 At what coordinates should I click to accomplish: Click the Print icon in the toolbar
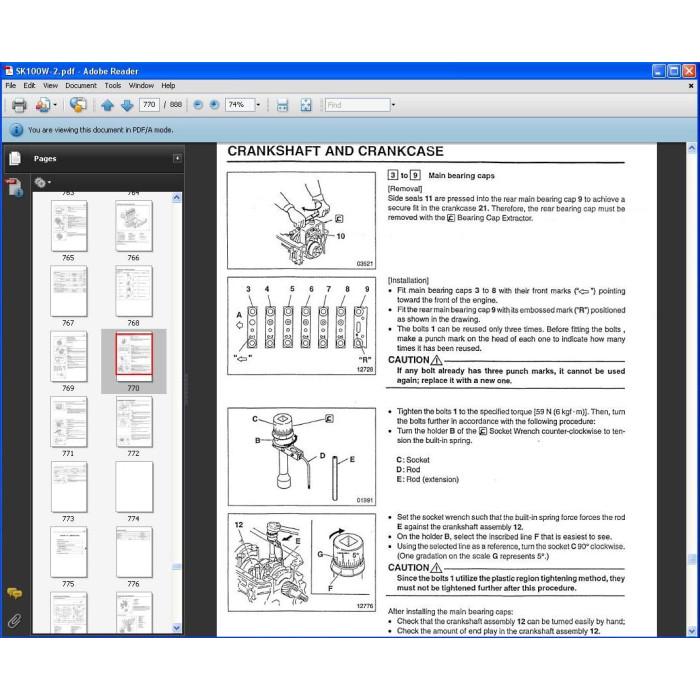point(19,105)
